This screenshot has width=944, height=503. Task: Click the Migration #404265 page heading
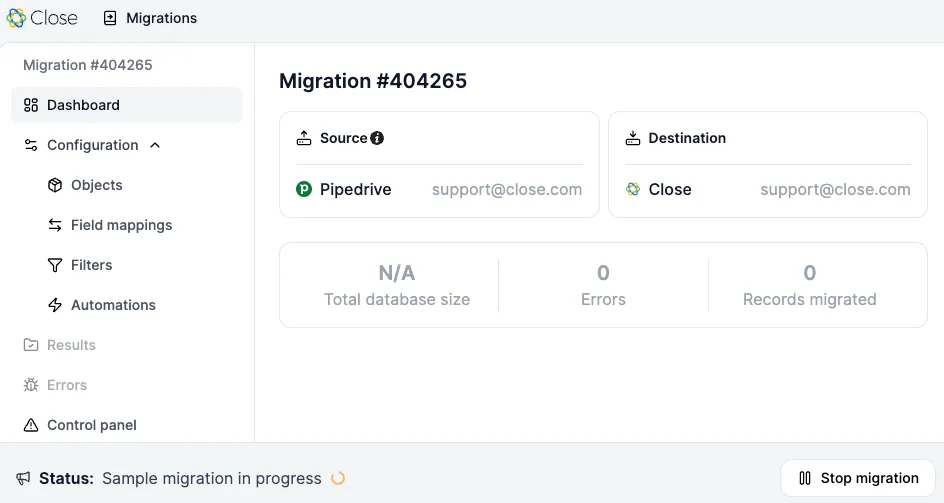[x=373, y=81]
